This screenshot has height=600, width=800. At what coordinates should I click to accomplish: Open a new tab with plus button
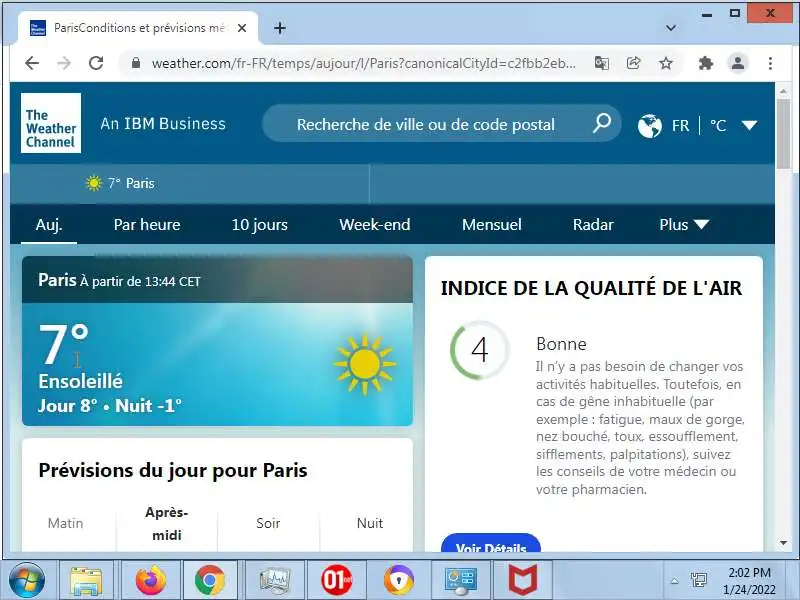click(x=280, y=28)
